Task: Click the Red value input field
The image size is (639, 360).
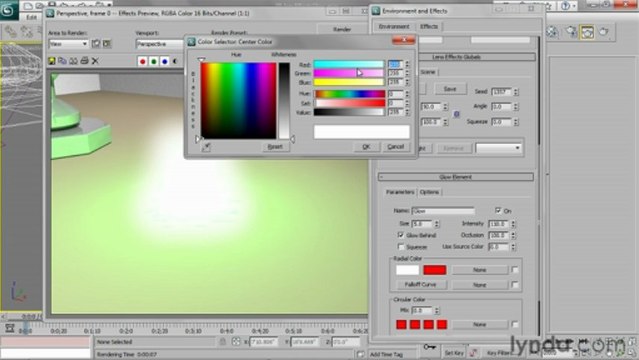Action: pos(395,64)
